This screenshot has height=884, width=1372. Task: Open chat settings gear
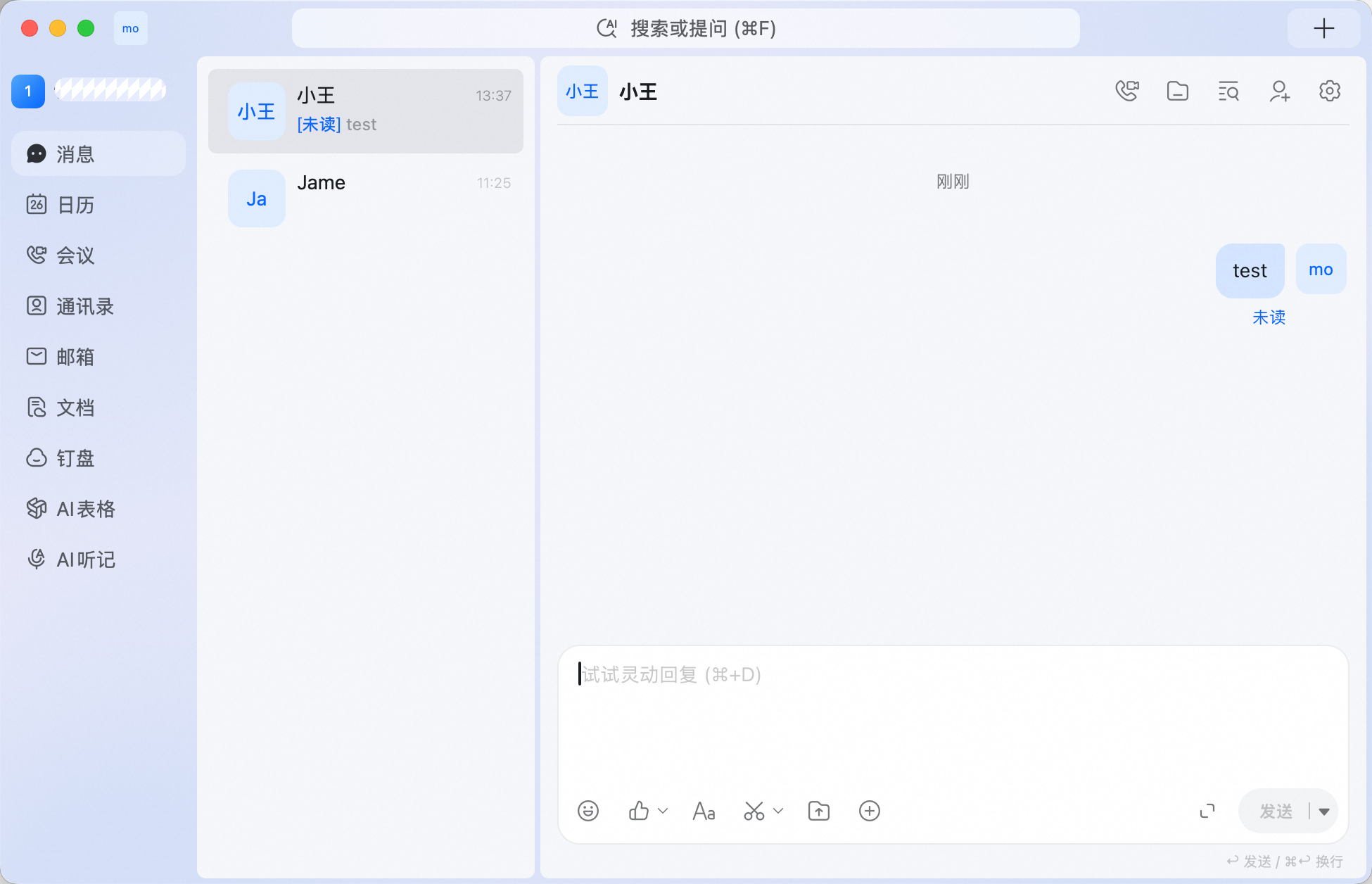click(1330, 91)
